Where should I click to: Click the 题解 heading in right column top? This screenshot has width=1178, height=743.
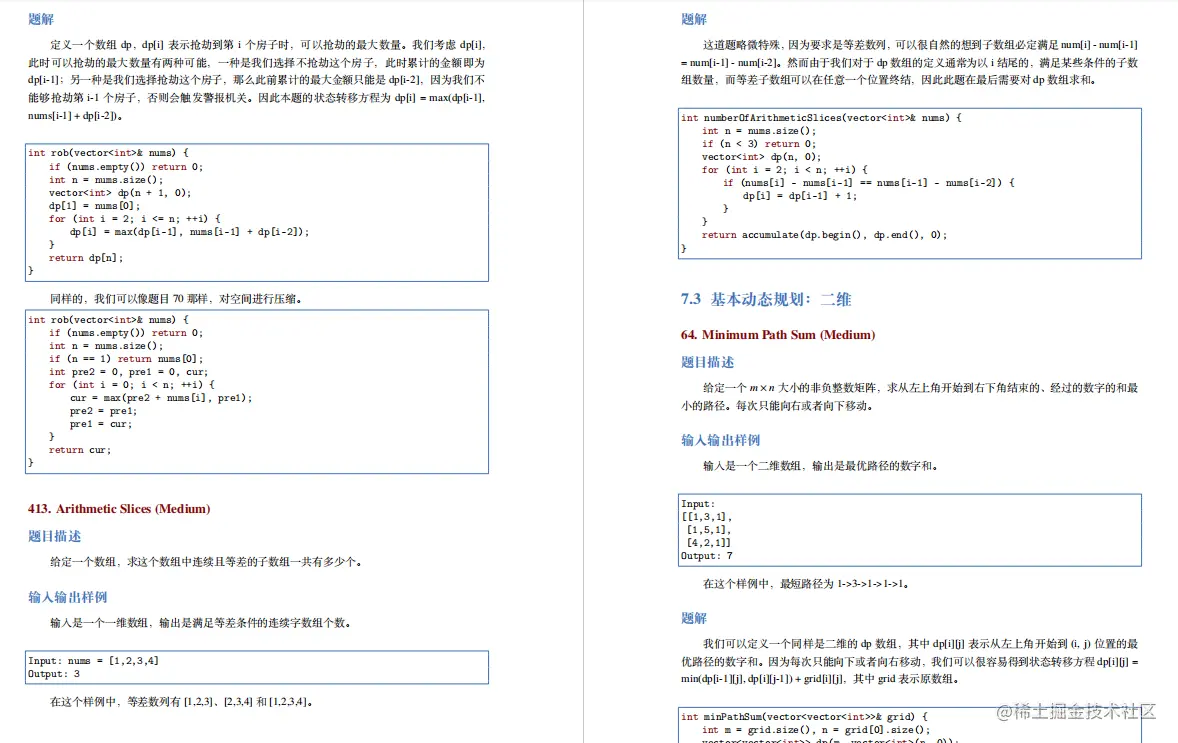(694, 18)
